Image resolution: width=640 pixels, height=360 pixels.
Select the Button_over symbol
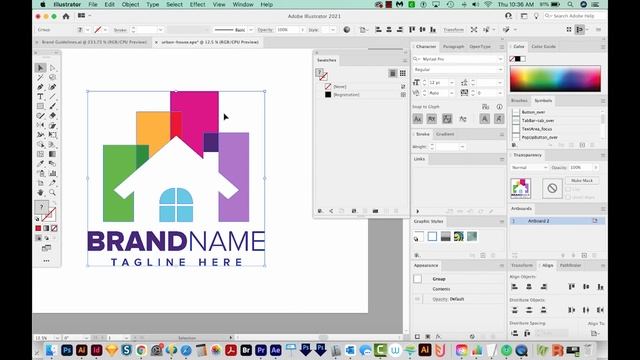tap(533, 112)
